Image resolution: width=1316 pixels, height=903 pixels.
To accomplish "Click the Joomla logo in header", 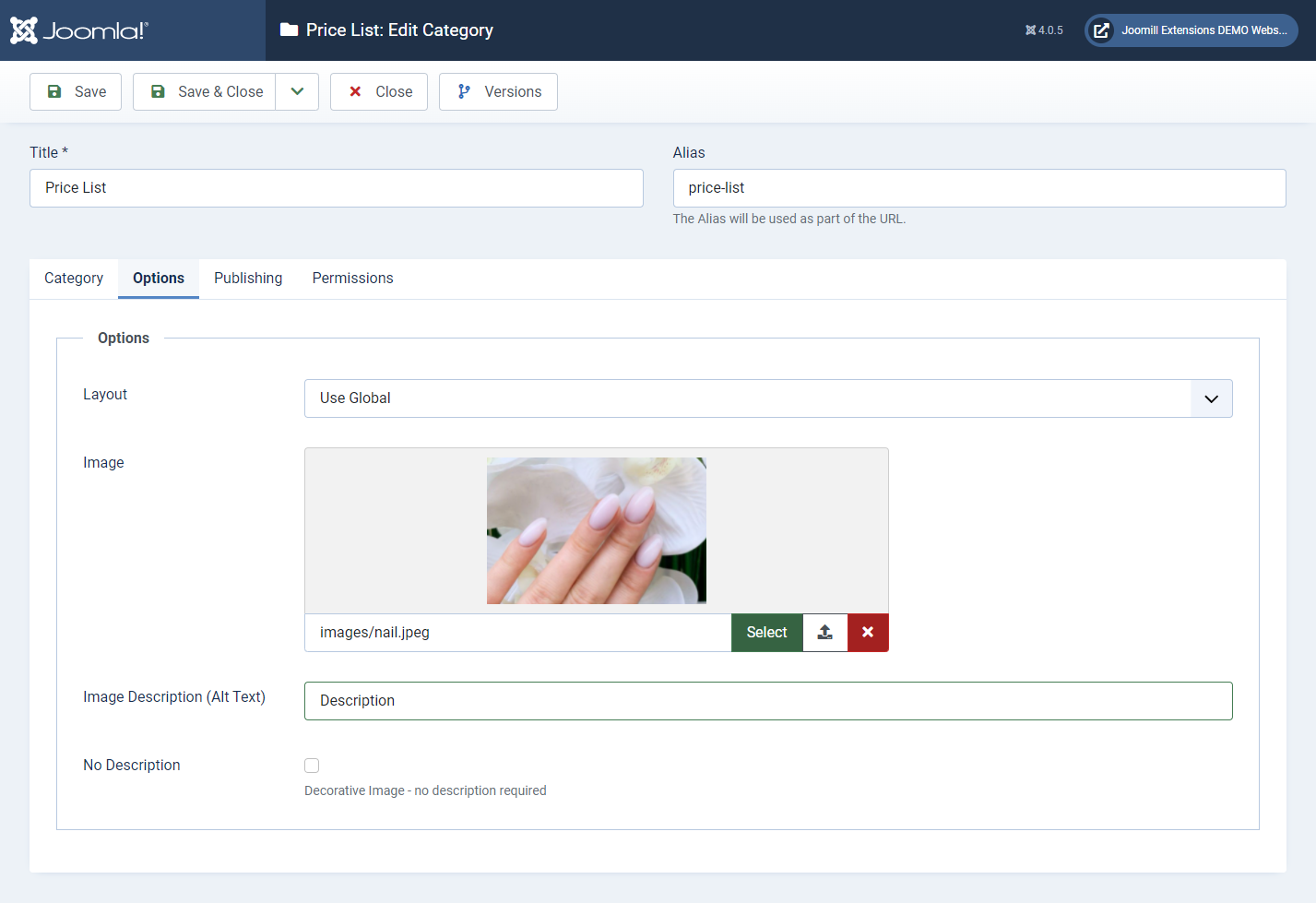I will 78,30.
